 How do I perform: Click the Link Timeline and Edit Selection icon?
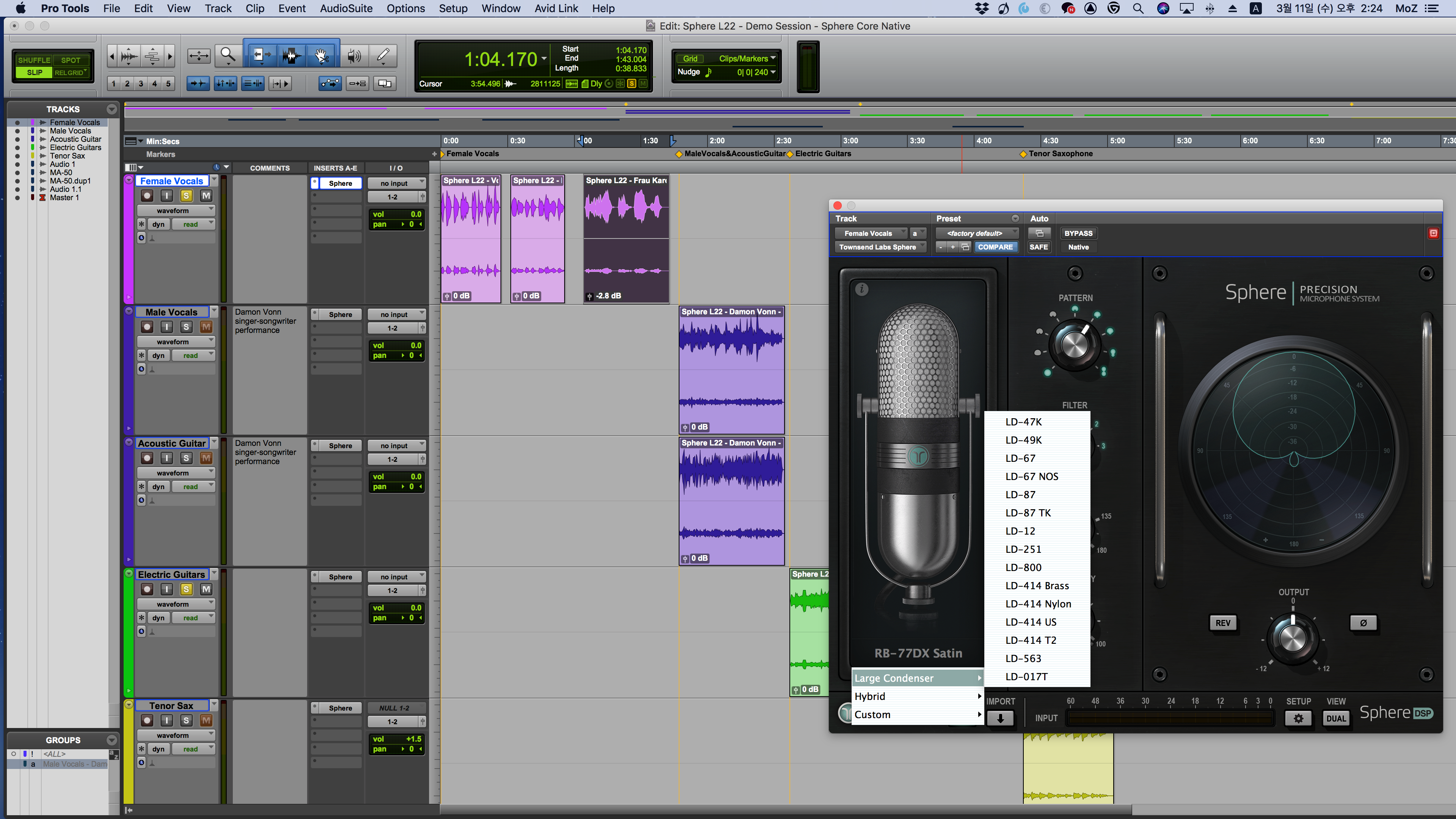click(225, 84)
